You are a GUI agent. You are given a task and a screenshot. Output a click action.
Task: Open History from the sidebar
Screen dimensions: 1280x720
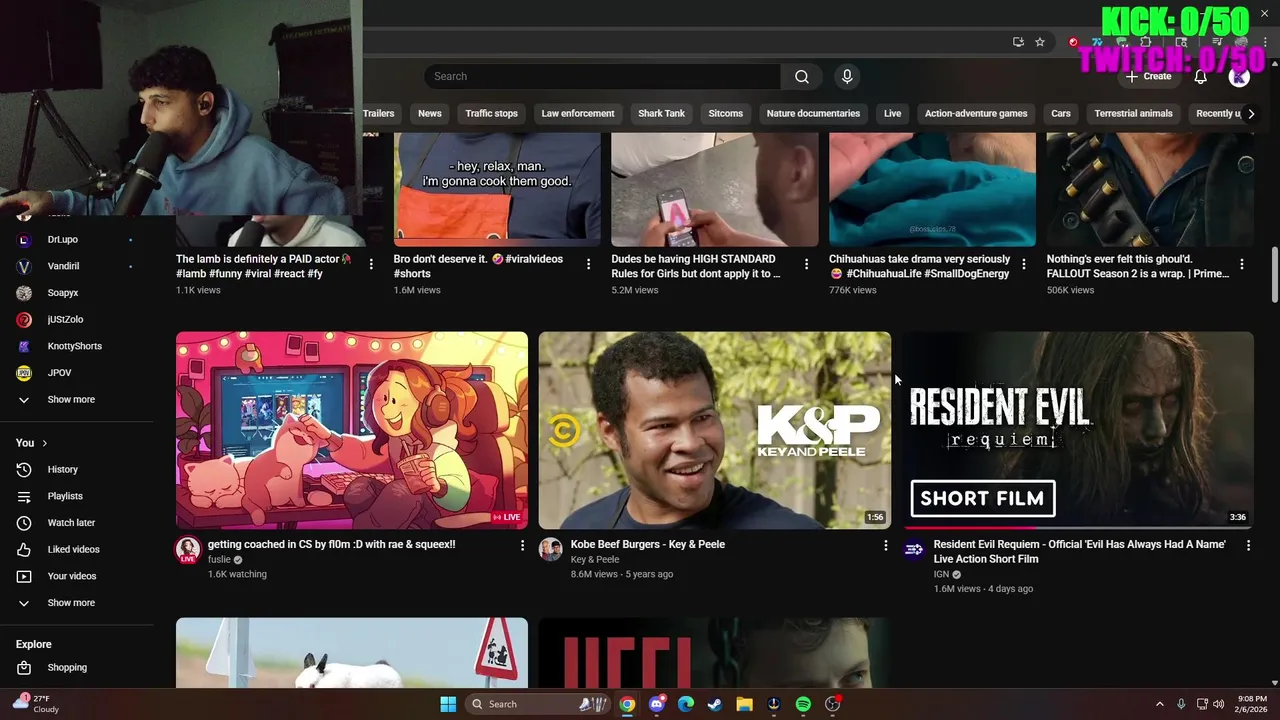[x=62, y=469]
